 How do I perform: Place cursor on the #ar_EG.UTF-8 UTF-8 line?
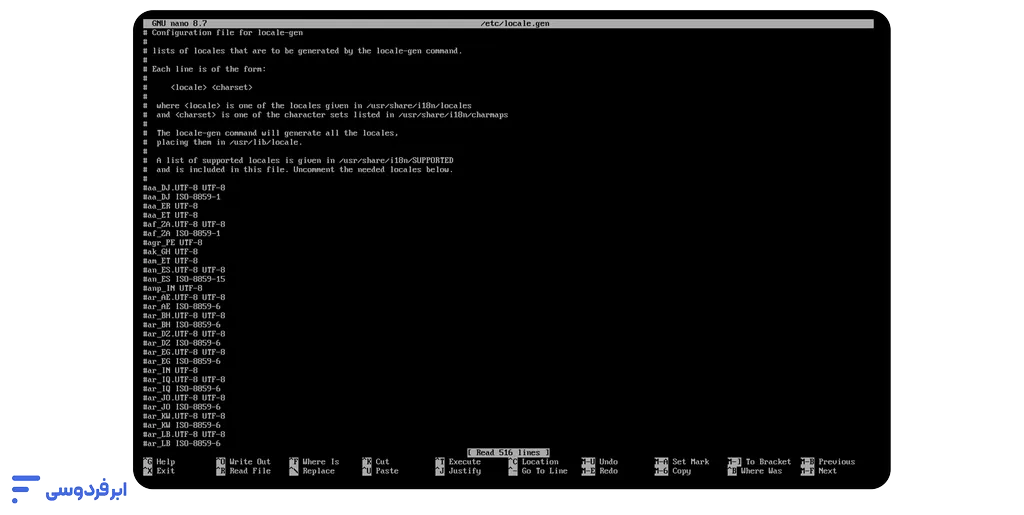(184, 352)
